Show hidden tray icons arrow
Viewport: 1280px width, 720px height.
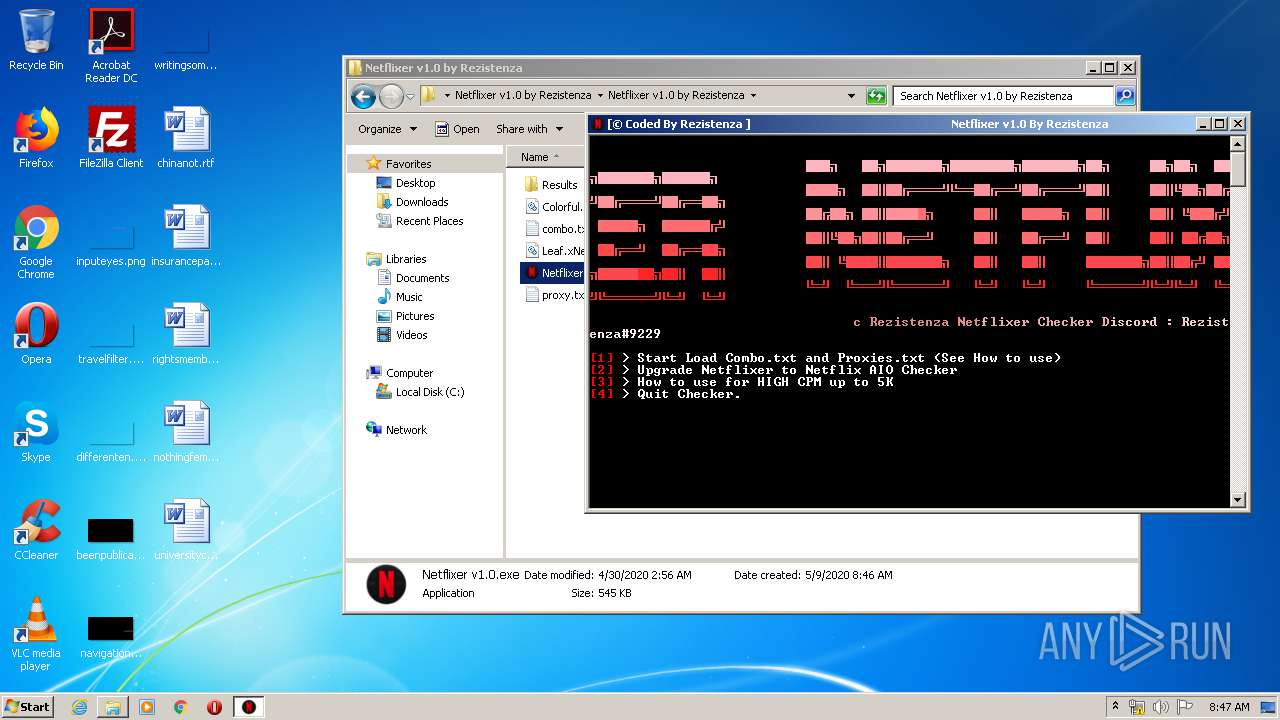coord(1115,707)
